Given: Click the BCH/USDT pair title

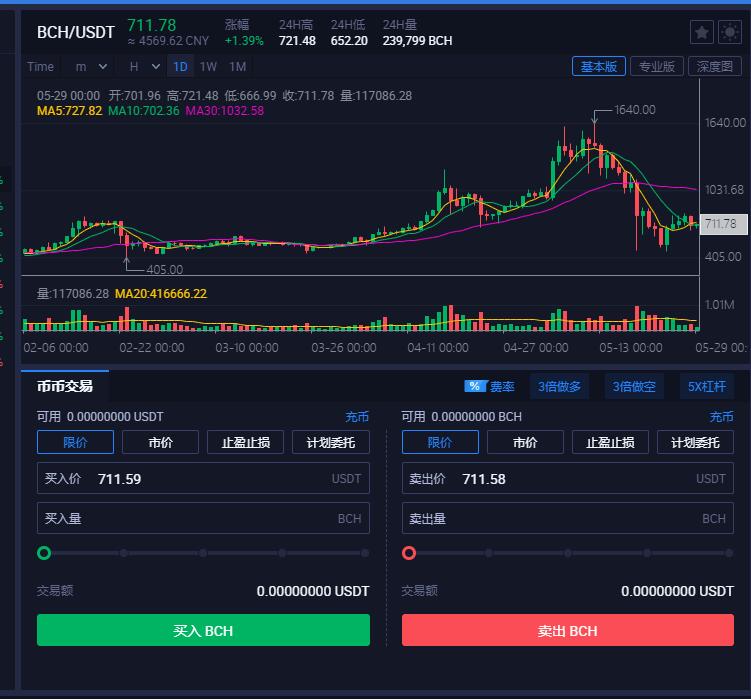Looking at the screenshot, I should click(x=76, y=33).
